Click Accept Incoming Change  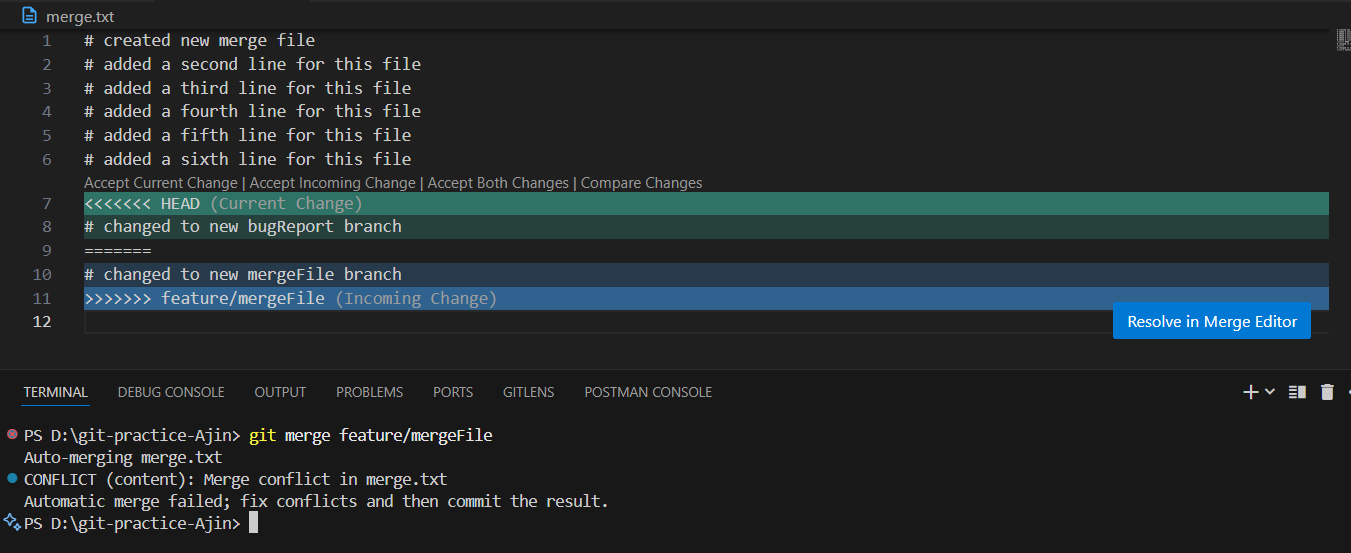(x=332, y=183)
